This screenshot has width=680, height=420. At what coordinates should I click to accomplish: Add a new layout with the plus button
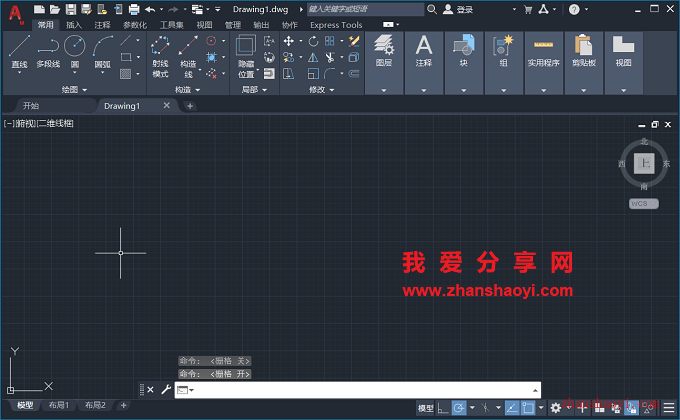pyautogui.click(x=124, y=405)
